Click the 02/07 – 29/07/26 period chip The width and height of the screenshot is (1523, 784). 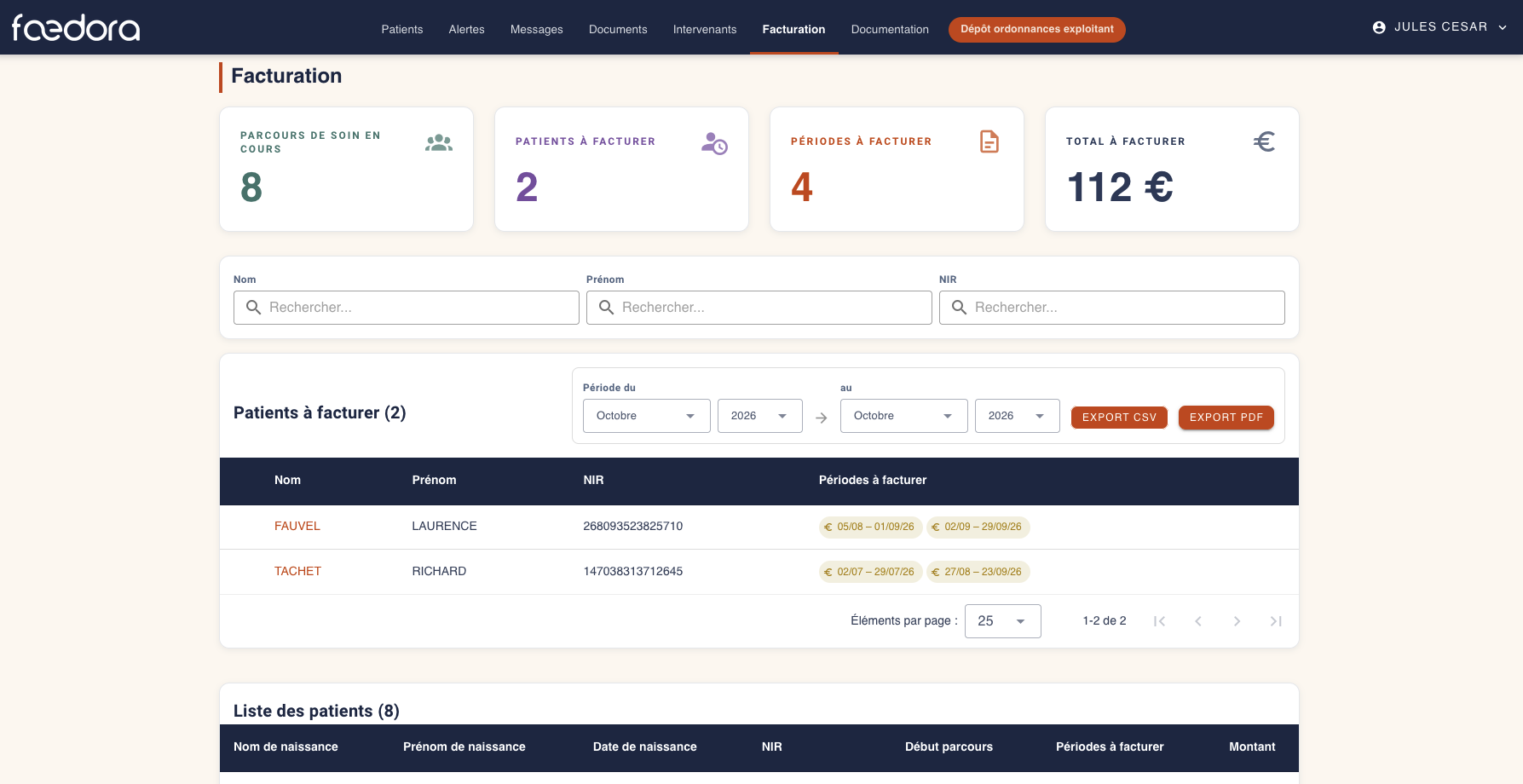870,572
